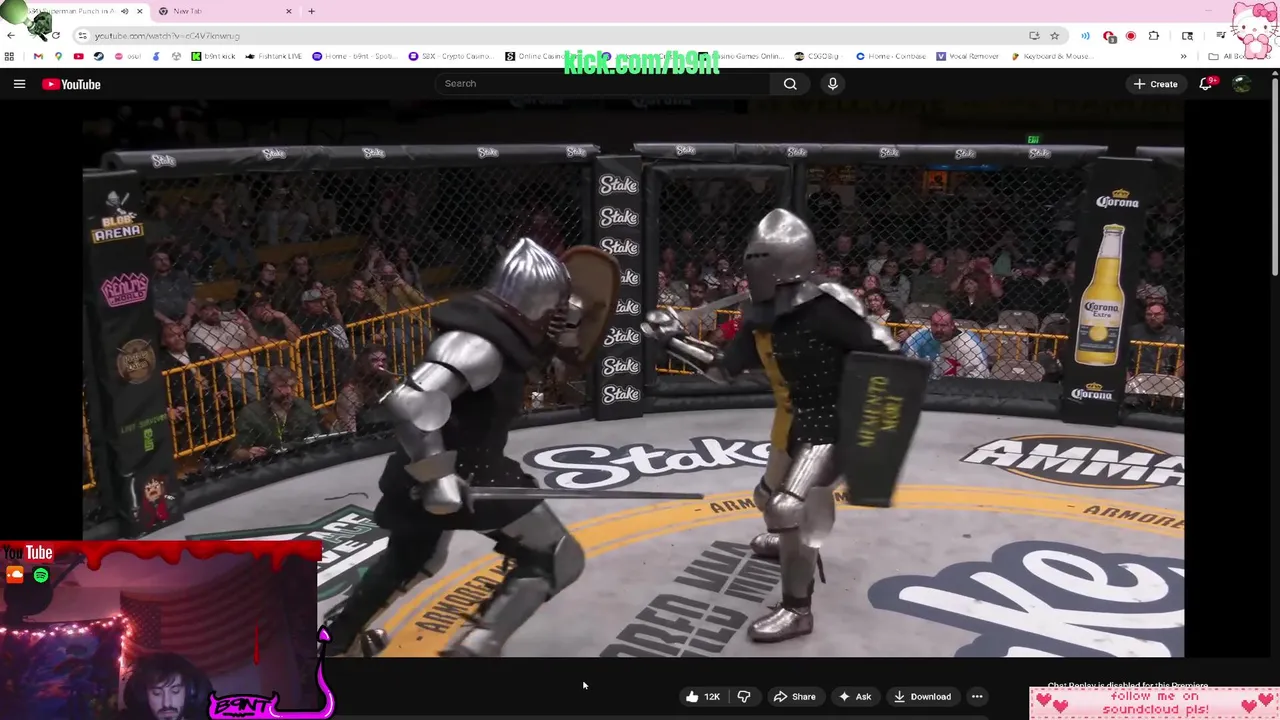Open the Fishtank LIVE bookmark
This screenshot has width=1280, height=720.
273,57
